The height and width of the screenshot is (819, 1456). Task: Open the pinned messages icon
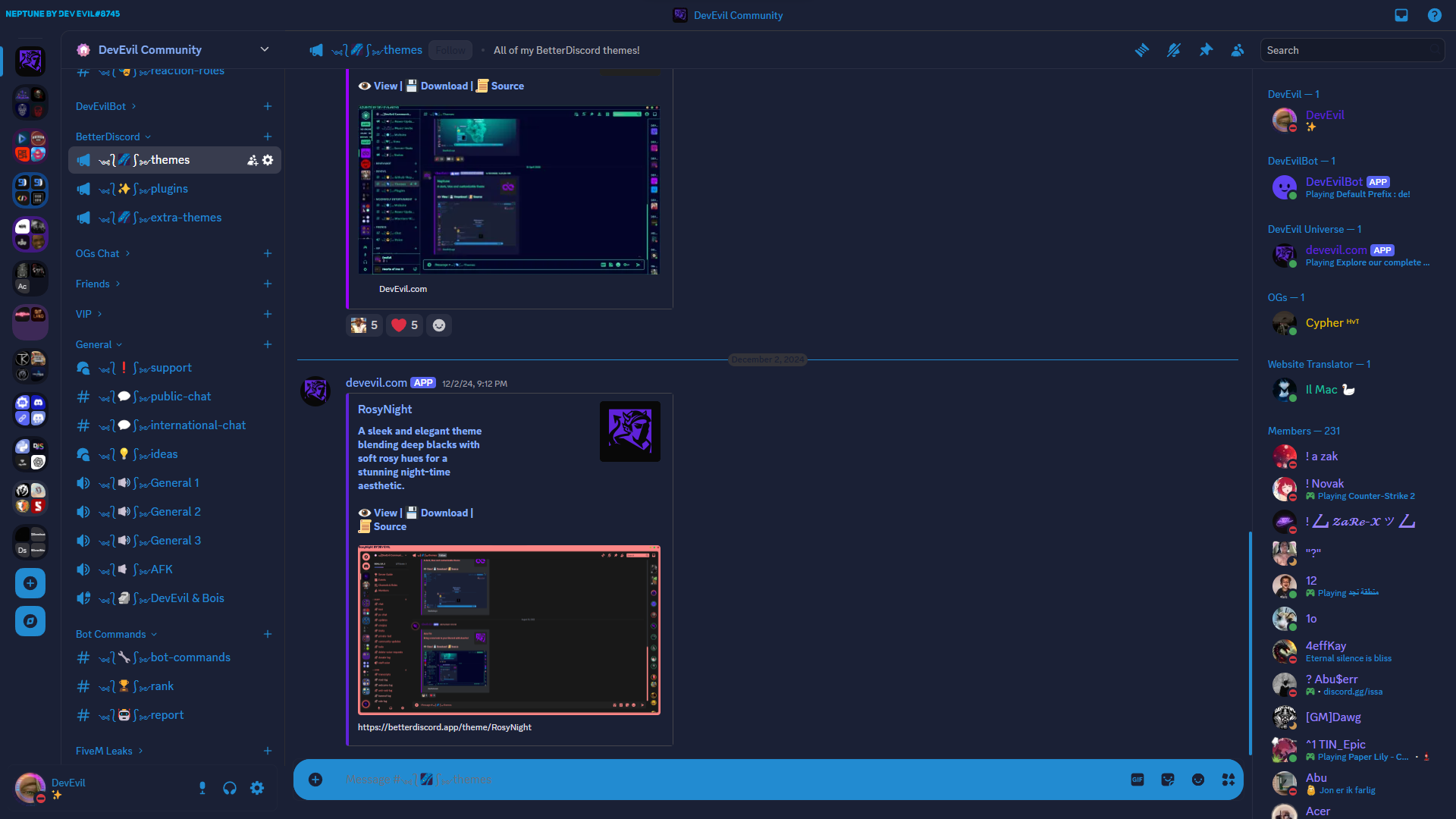(x=1206, y=50)
